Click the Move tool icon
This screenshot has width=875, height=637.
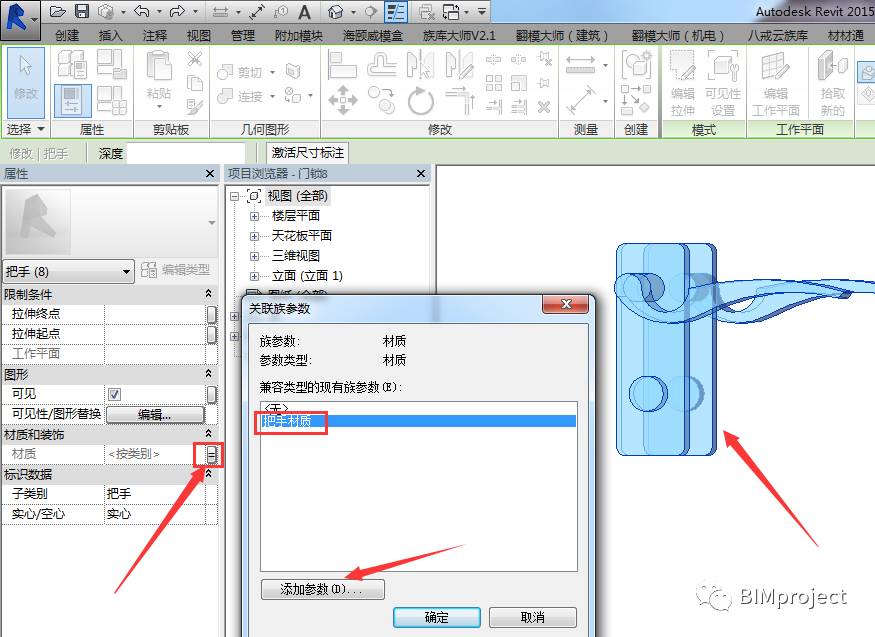pos(342,100)
